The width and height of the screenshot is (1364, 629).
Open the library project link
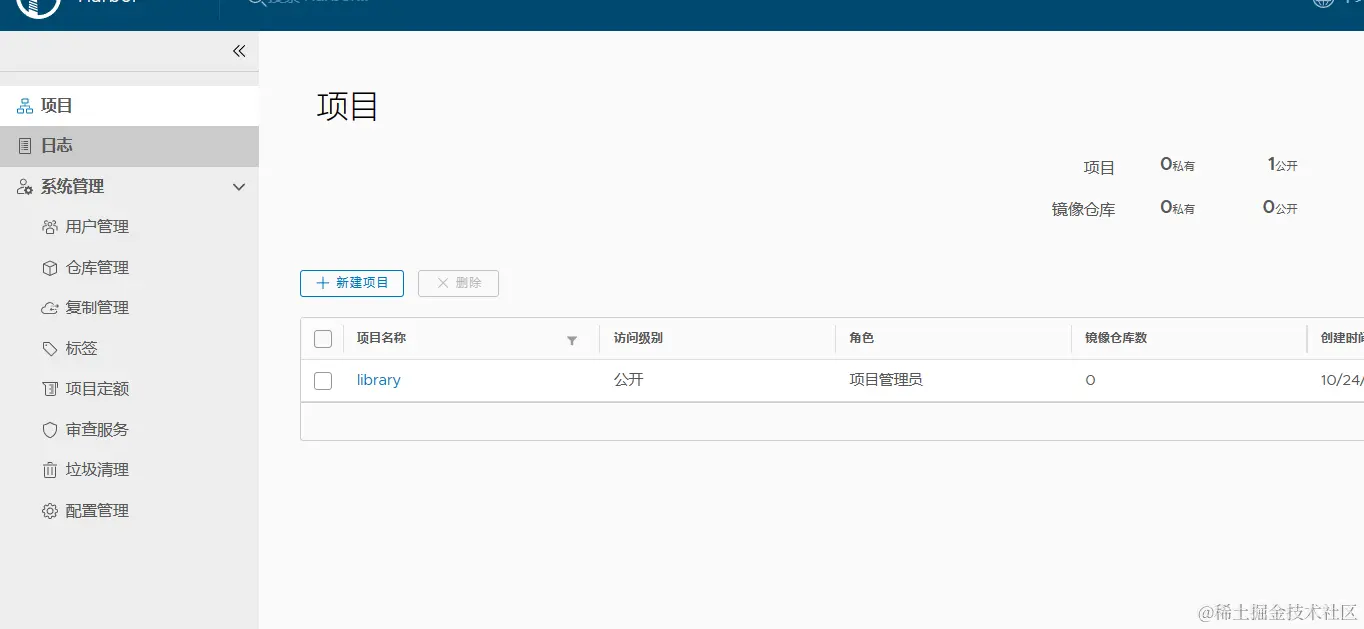pyautogui.click(x=379, y=380)
